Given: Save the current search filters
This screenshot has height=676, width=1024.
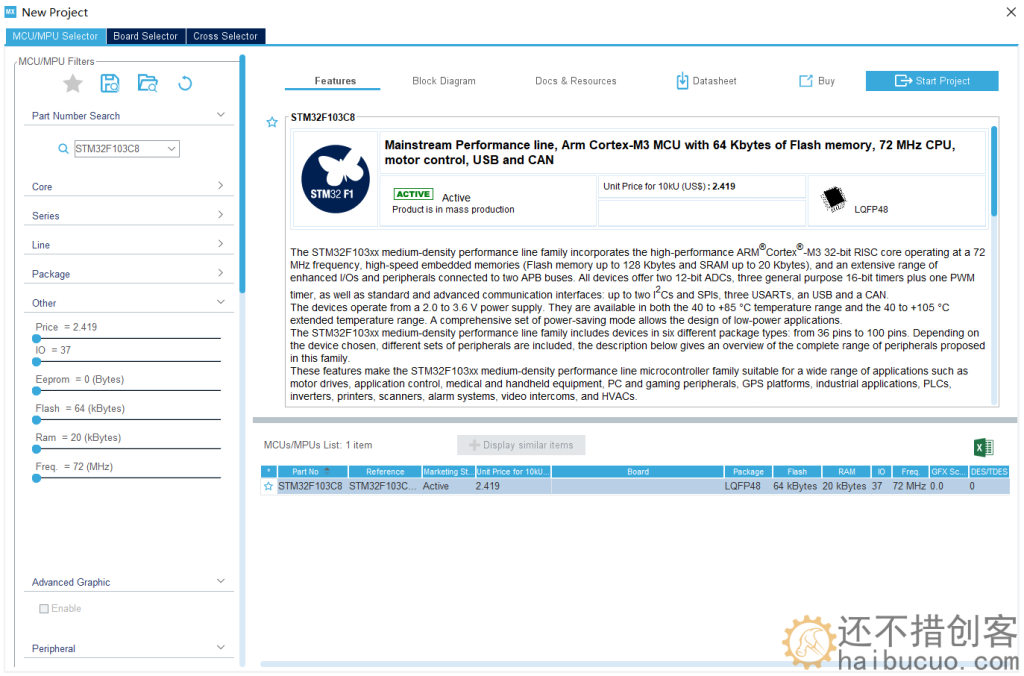Looking at the screenshot, I should click(110, 84).
